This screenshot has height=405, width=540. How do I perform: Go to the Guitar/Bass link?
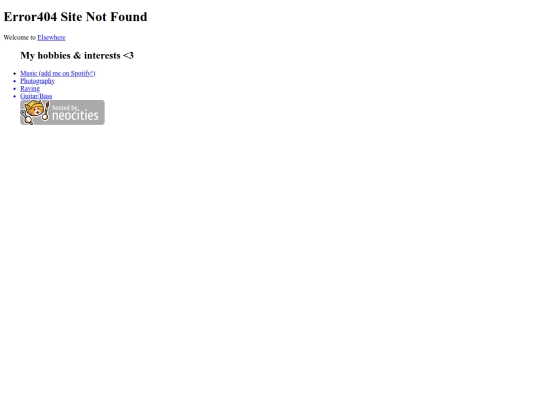point(36,96)
